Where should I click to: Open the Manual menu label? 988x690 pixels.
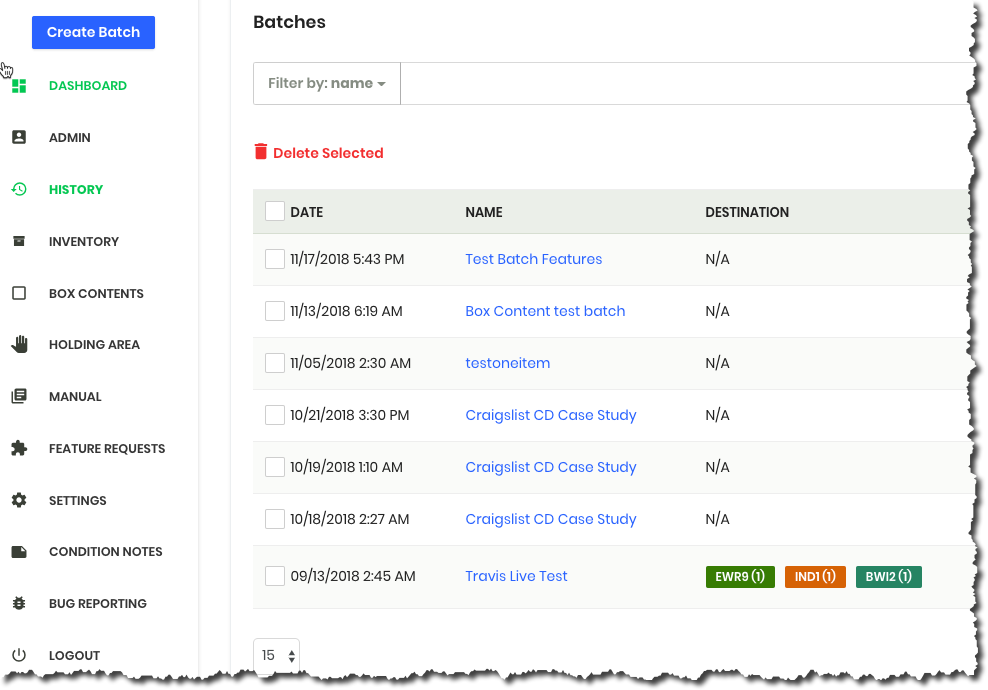[x=75, y=396]
